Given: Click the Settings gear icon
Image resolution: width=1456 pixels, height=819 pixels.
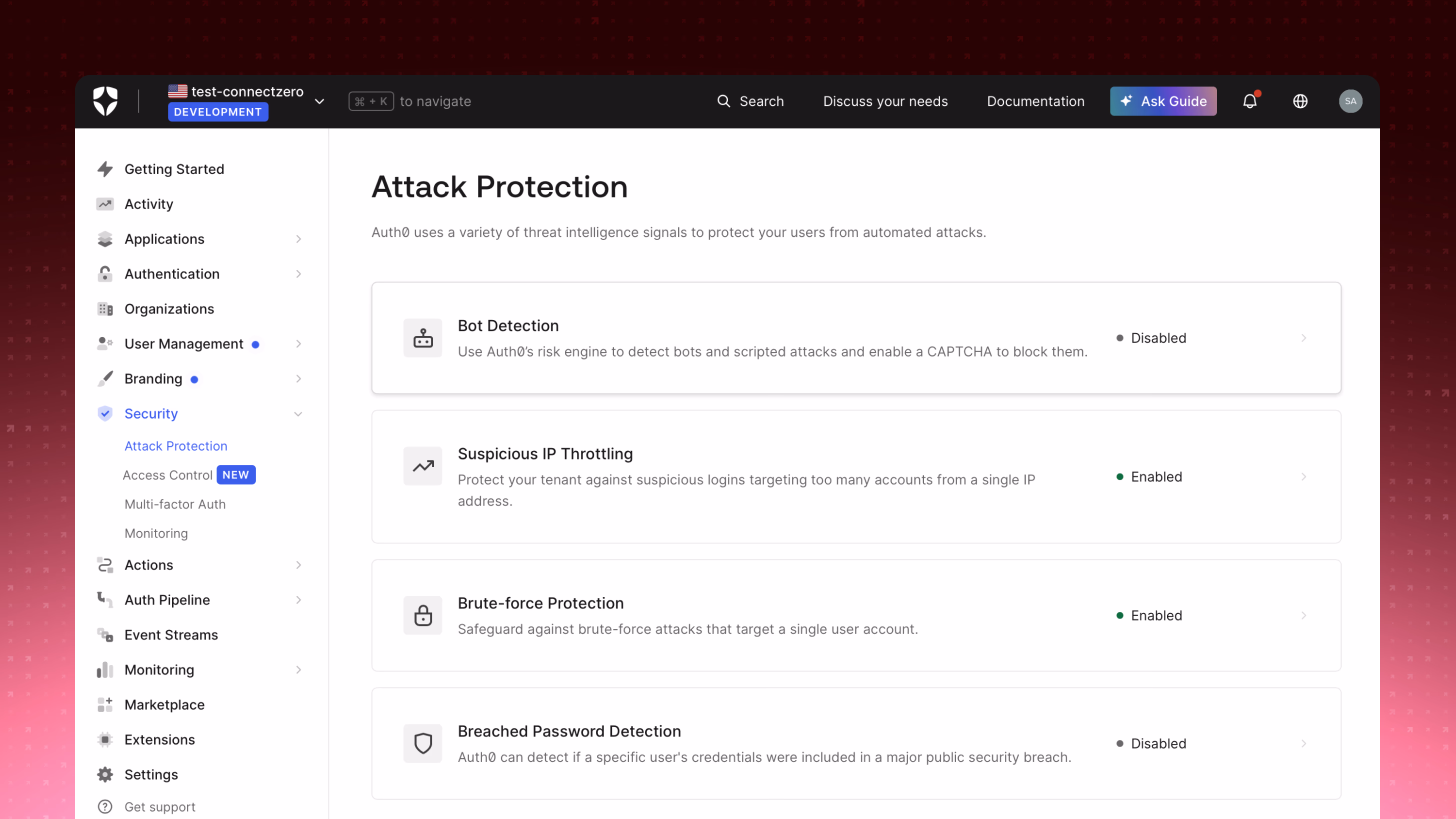Looking at the screenshot, I should pos(105,775).
